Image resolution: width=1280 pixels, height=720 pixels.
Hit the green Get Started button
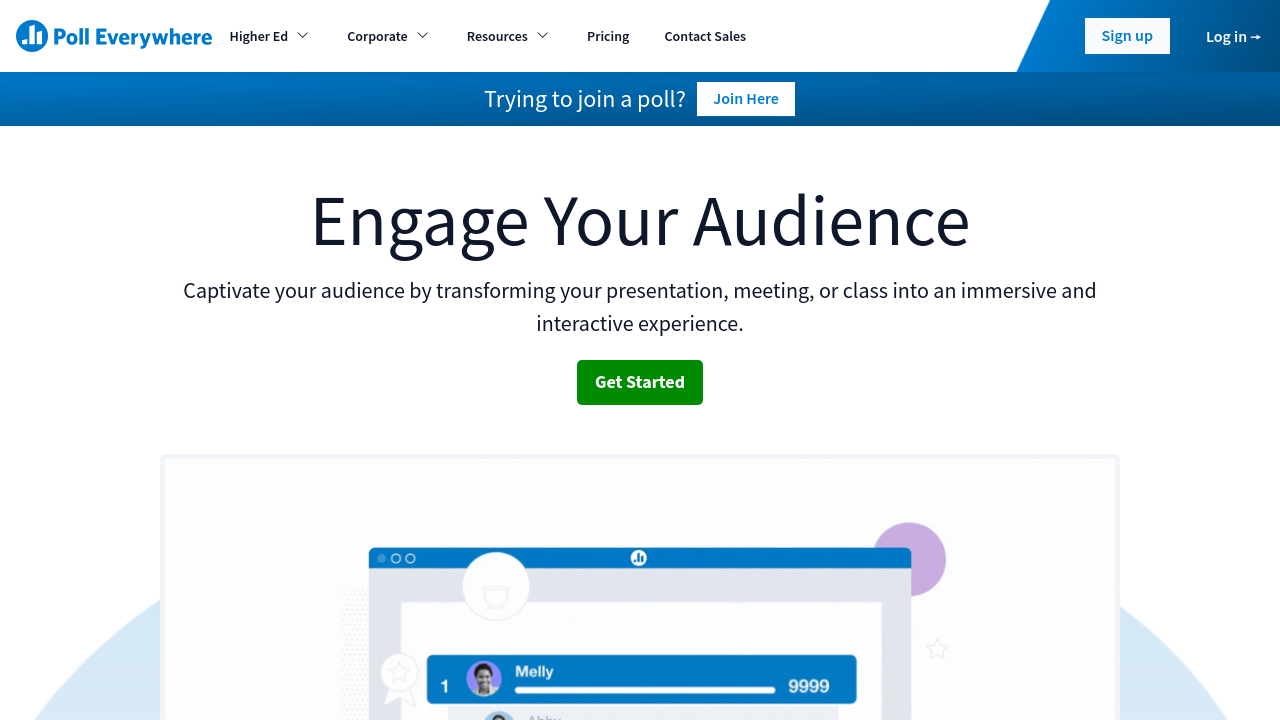pyautogui.click(x=640, y=382)
